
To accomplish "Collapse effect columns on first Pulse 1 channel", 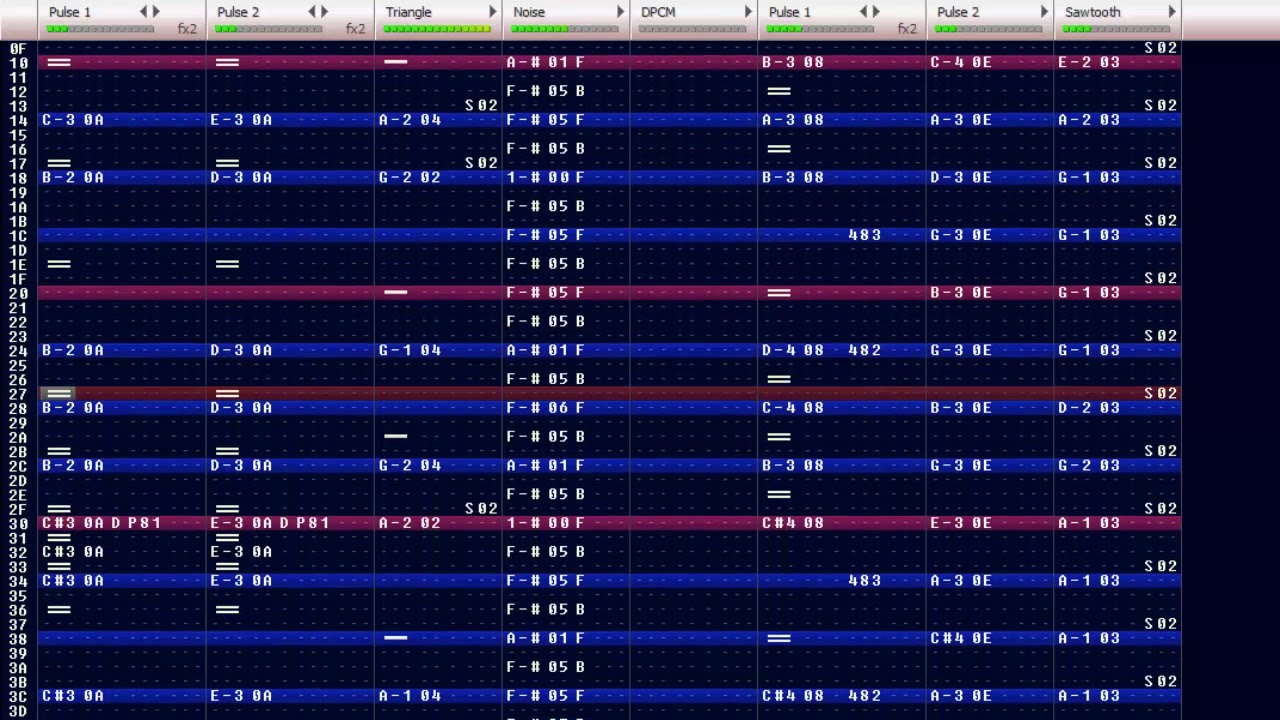I will [143, 12].
